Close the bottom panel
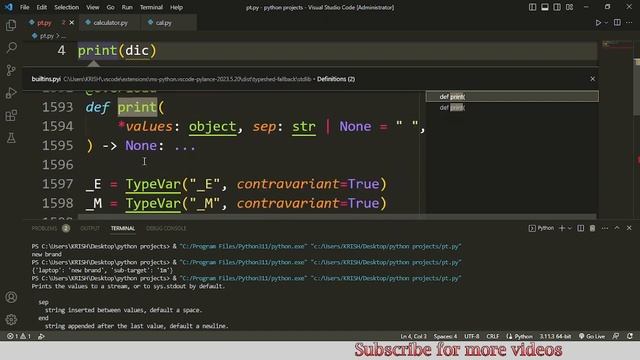 tap(629, 228)
